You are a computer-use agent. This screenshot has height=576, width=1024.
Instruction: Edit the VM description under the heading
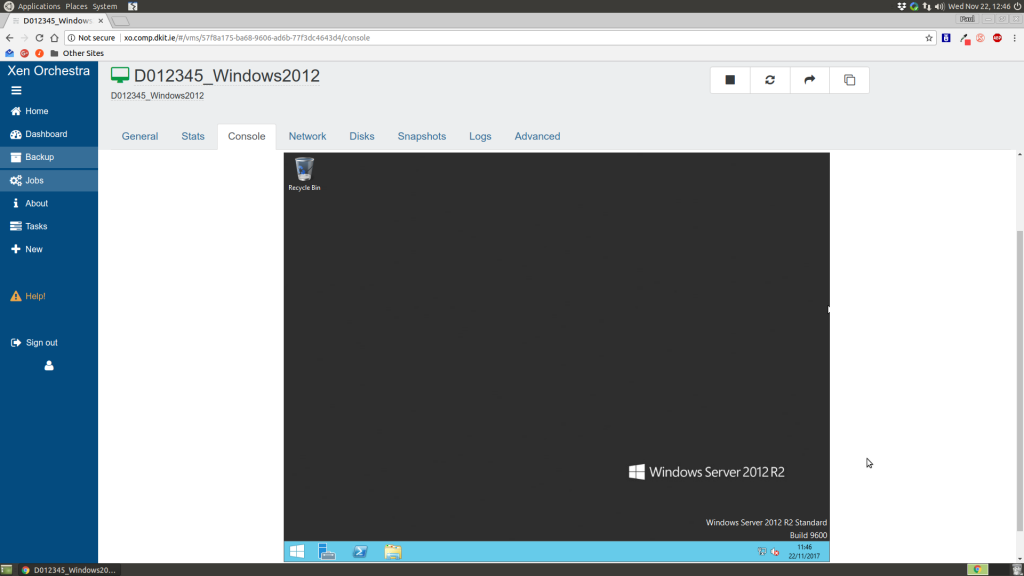click(157, 95)
